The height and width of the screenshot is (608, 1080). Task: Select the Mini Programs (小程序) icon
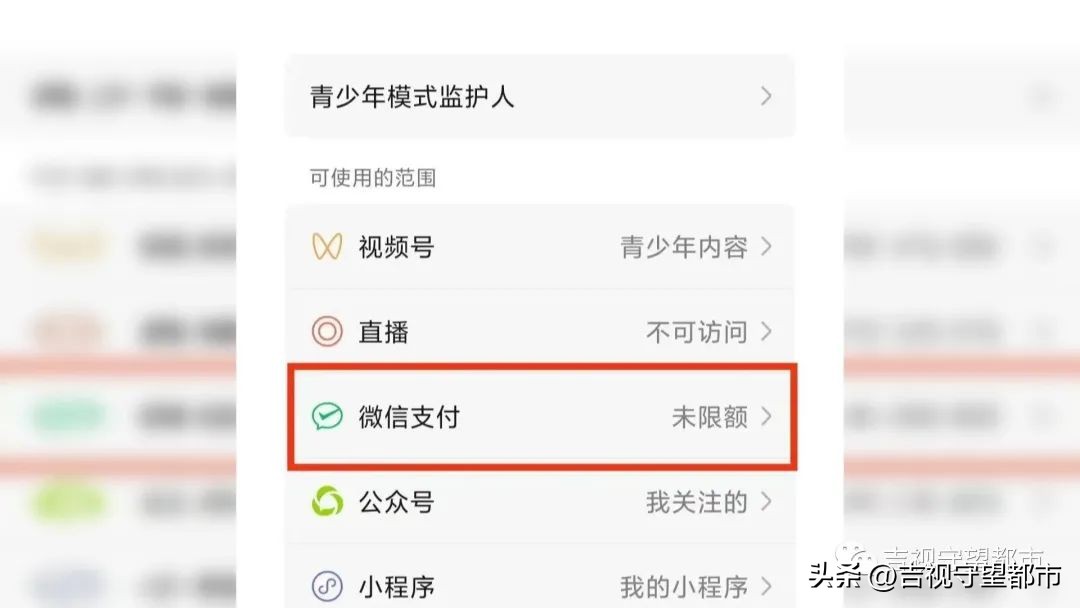coord(326,585)
